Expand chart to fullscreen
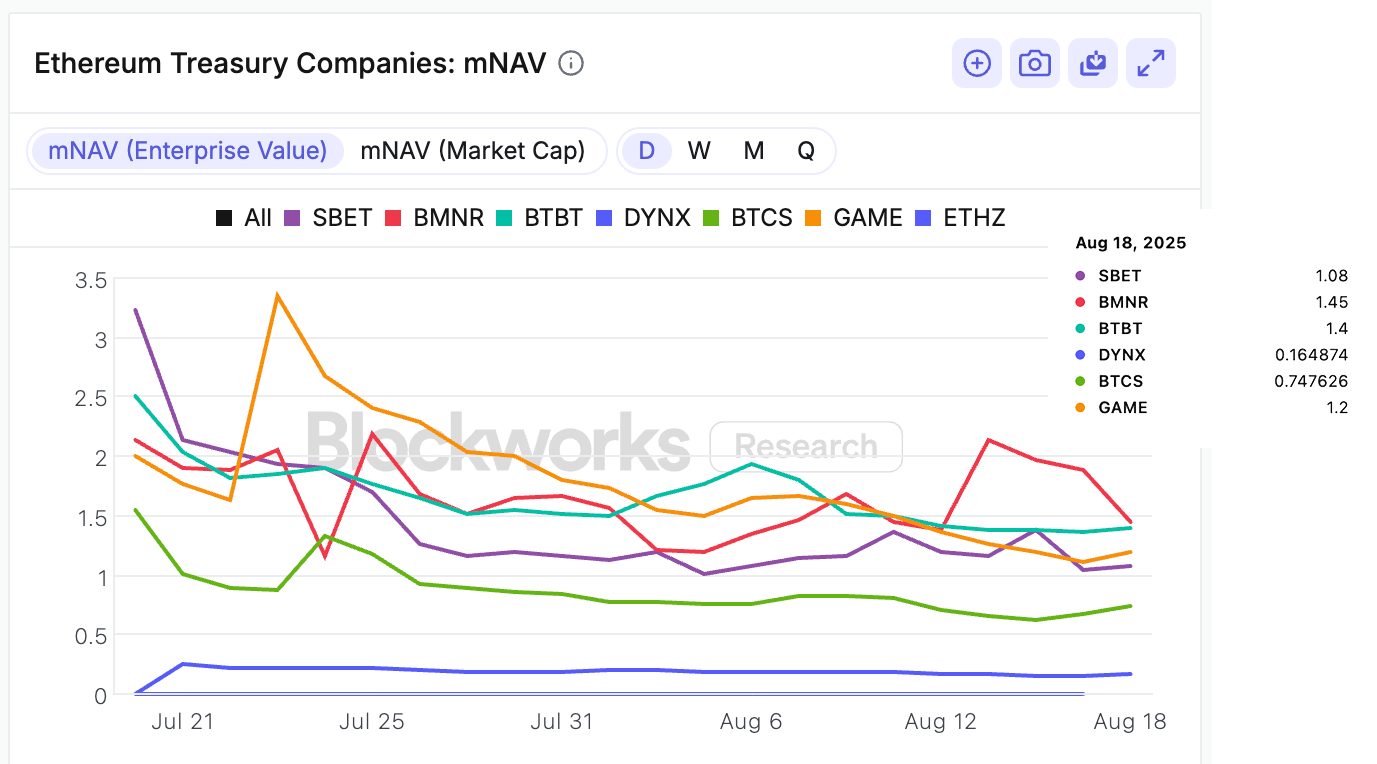 click(x=1151, y=64)
